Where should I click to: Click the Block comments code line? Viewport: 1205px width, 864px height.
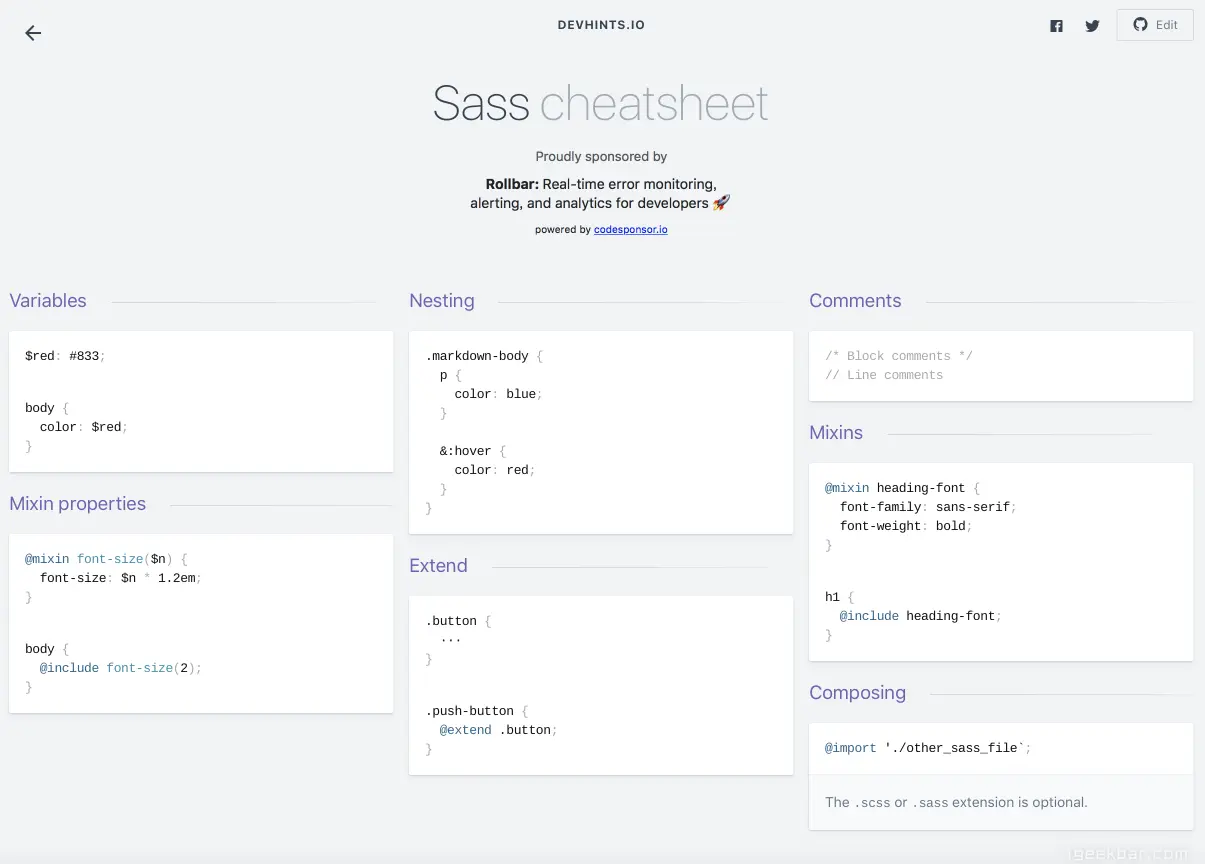(898, 356)
